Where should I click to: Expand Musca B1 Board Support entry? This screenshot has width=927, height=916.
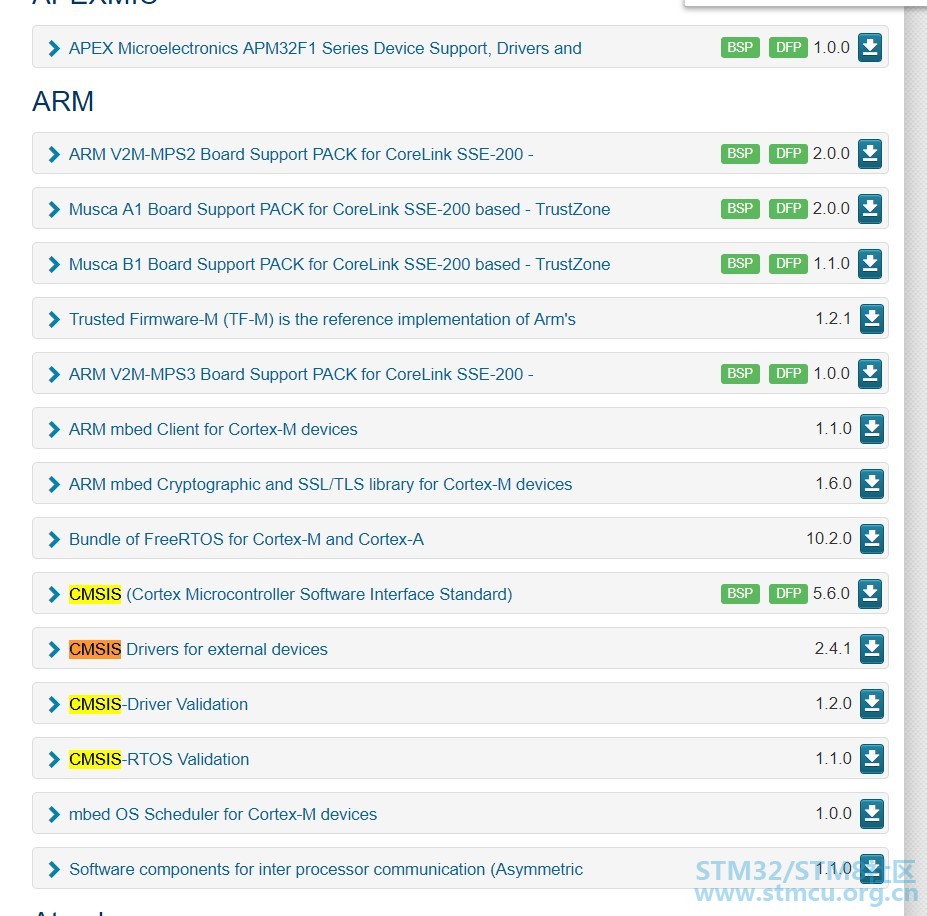tap(54, 264)
